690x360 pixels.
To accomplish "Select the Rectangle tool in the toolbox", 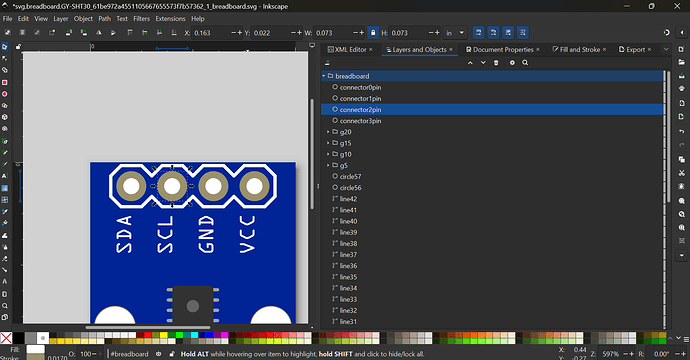I will (x=5, y=82).
